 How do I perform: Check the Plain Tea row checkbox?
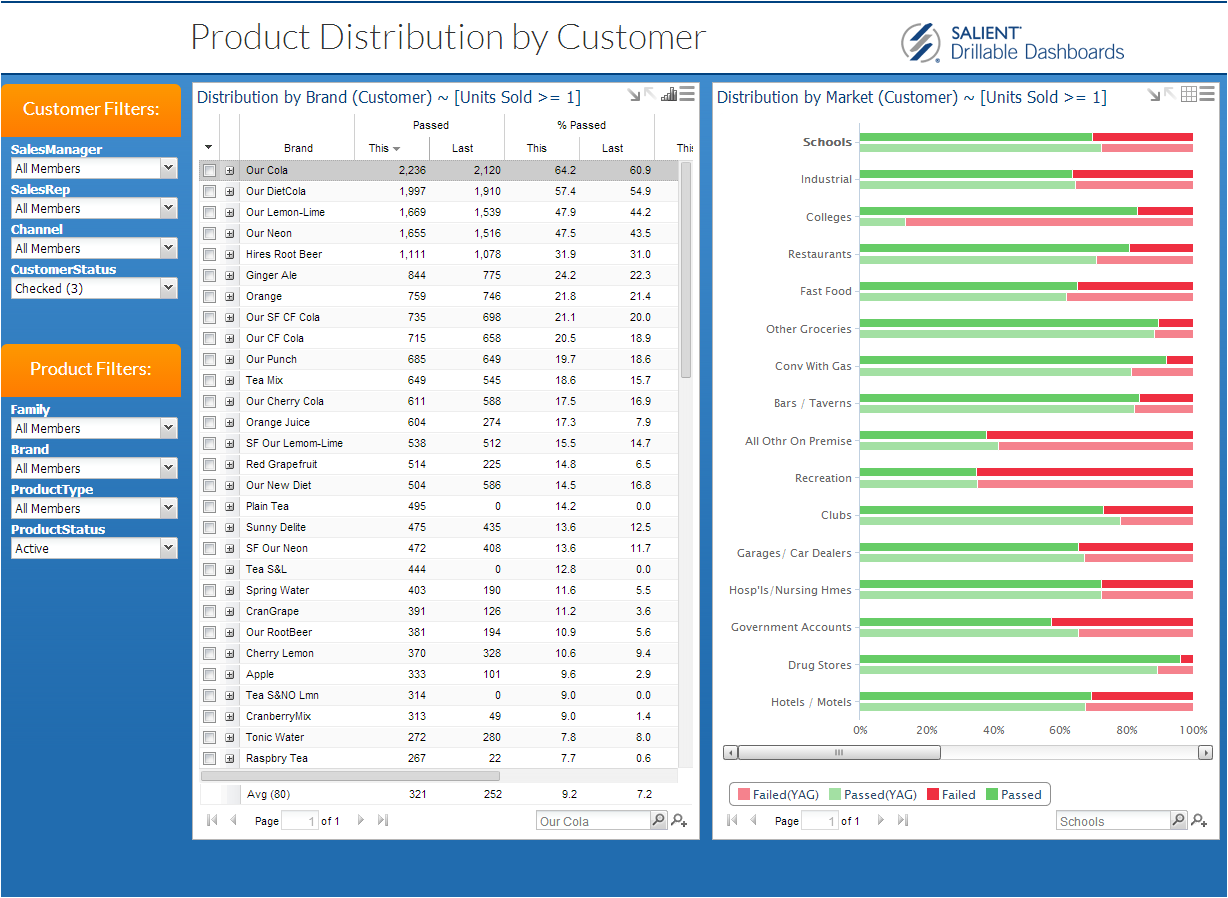coord(209,506)
